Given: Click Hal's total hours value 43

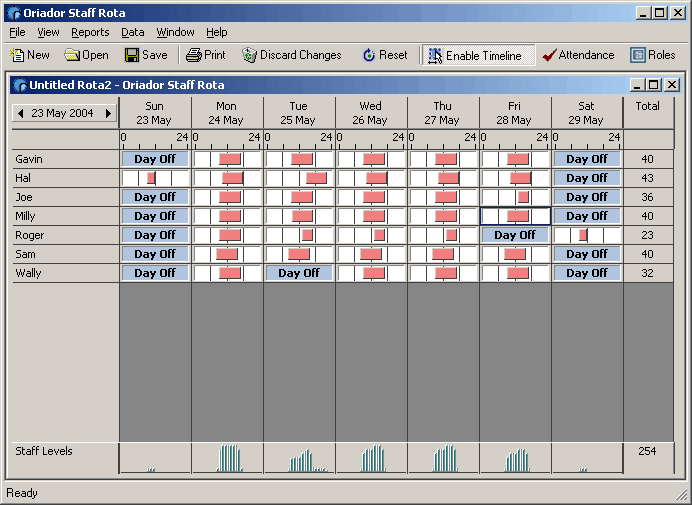Looking at the screenshot, I should (647, 178).
